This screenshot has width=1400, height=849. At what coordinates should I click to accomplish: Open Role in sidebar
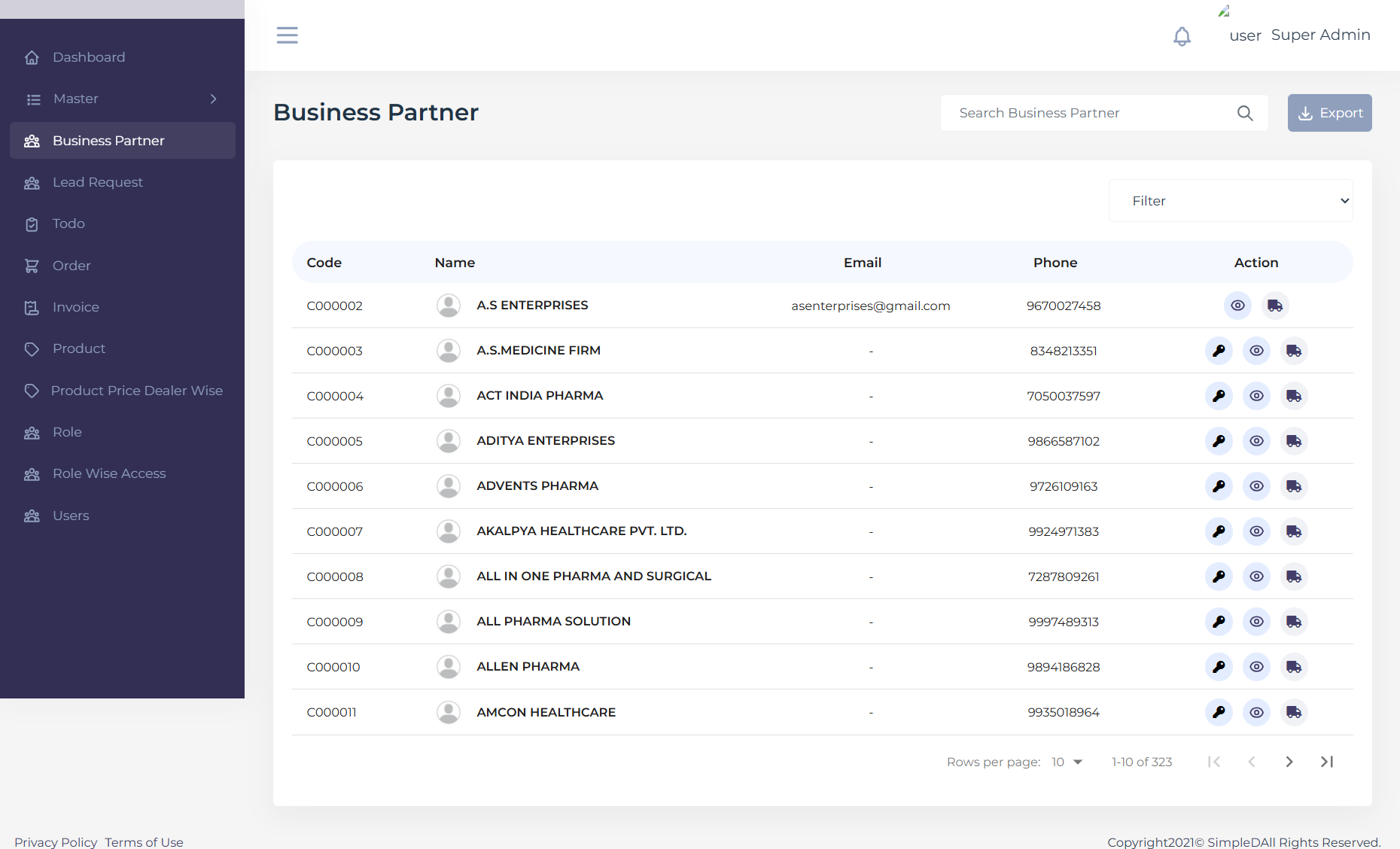coord(122,432)
